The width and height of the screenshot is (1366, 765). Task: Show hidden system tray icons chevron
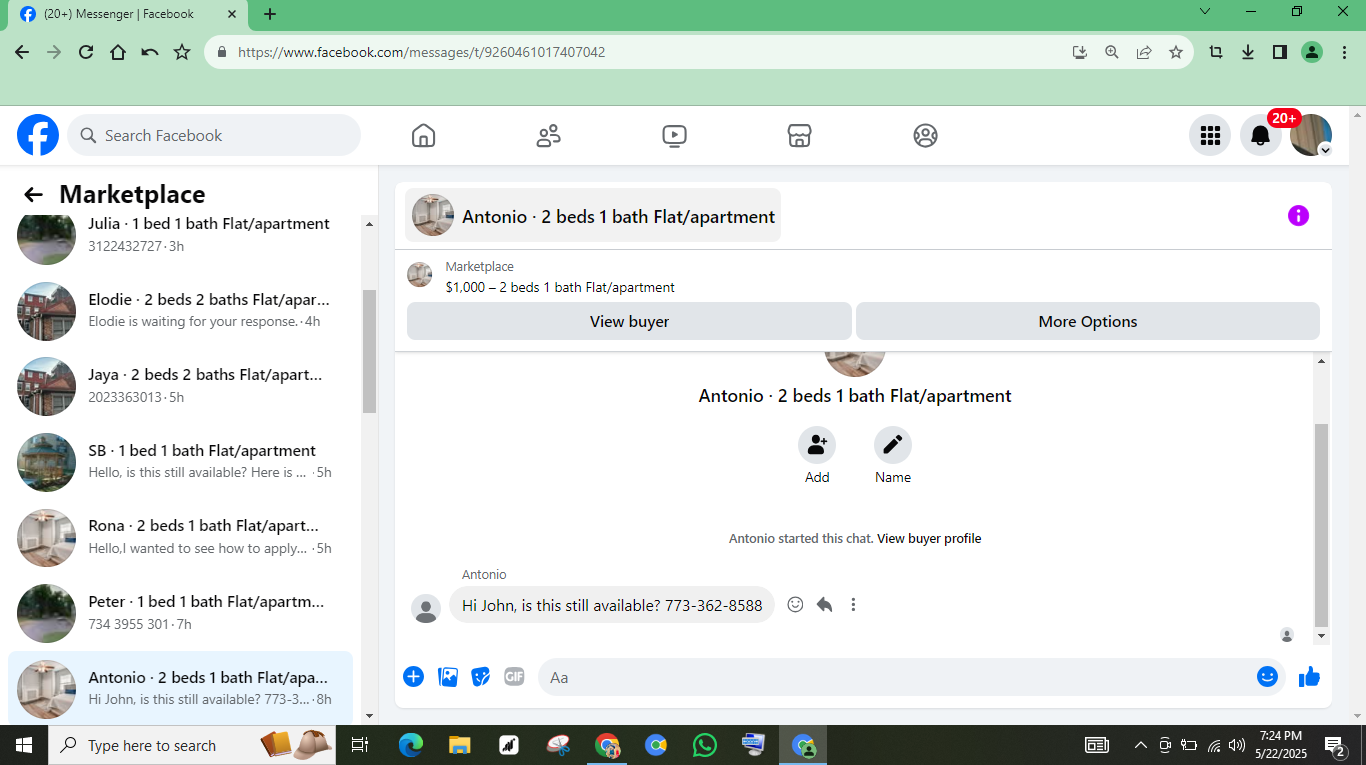coord(1140,745)
